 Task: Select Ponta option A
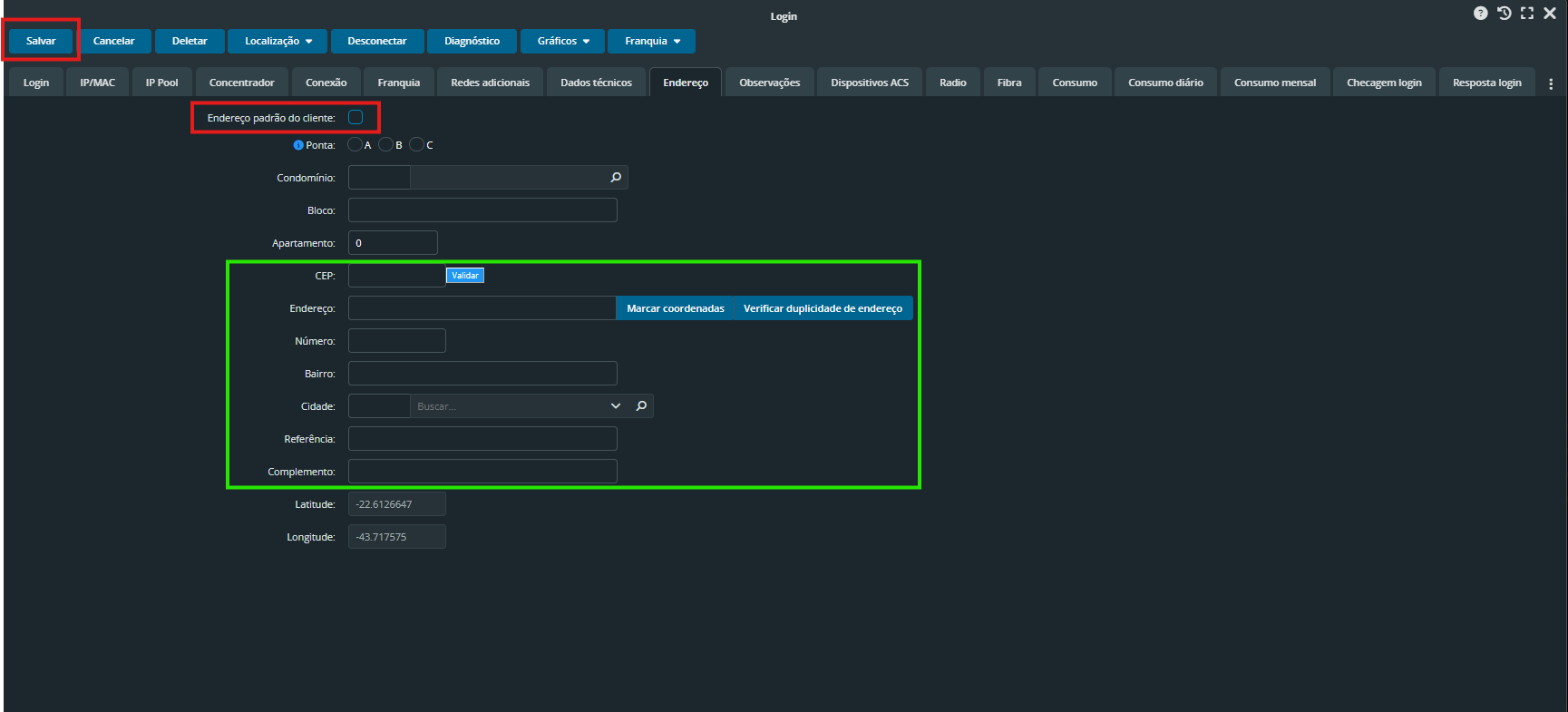[355, 144]
